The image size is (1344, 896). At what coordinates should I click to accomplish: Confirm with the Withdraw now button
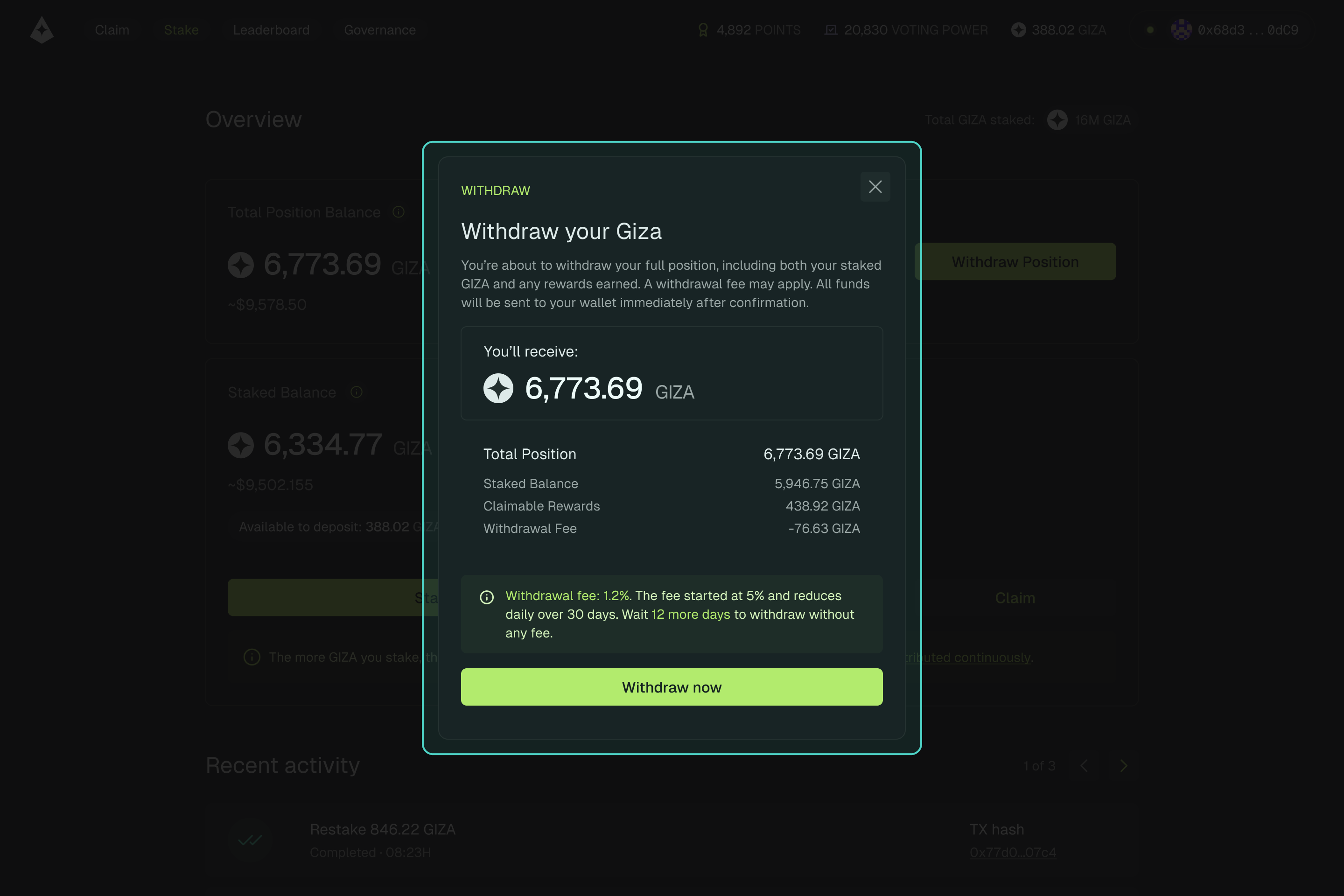click(672, 687)
